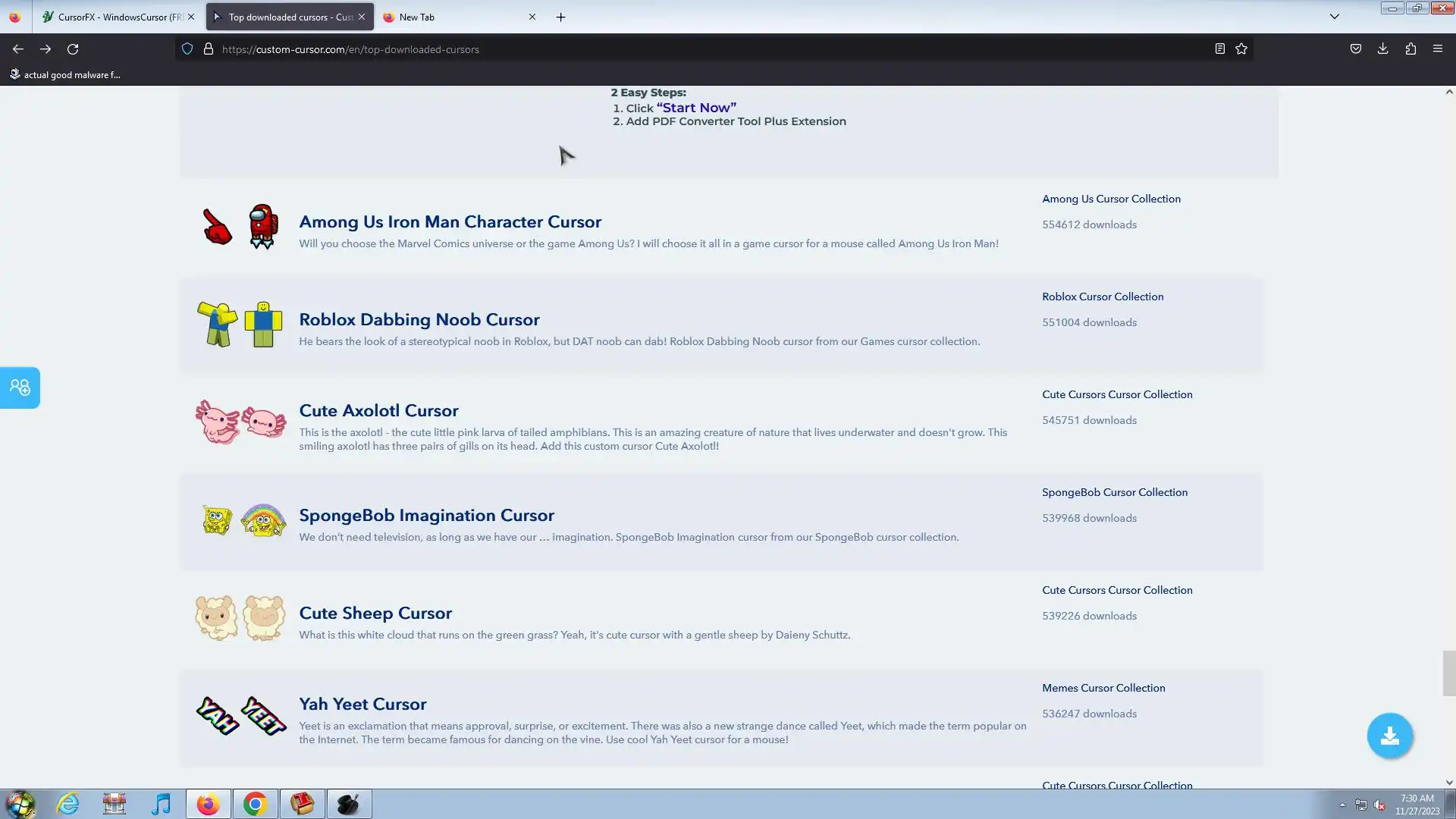Bookmark this page with the star icon
The width and height of the screenshot is (1456, 819).
tap(1241, 49)
